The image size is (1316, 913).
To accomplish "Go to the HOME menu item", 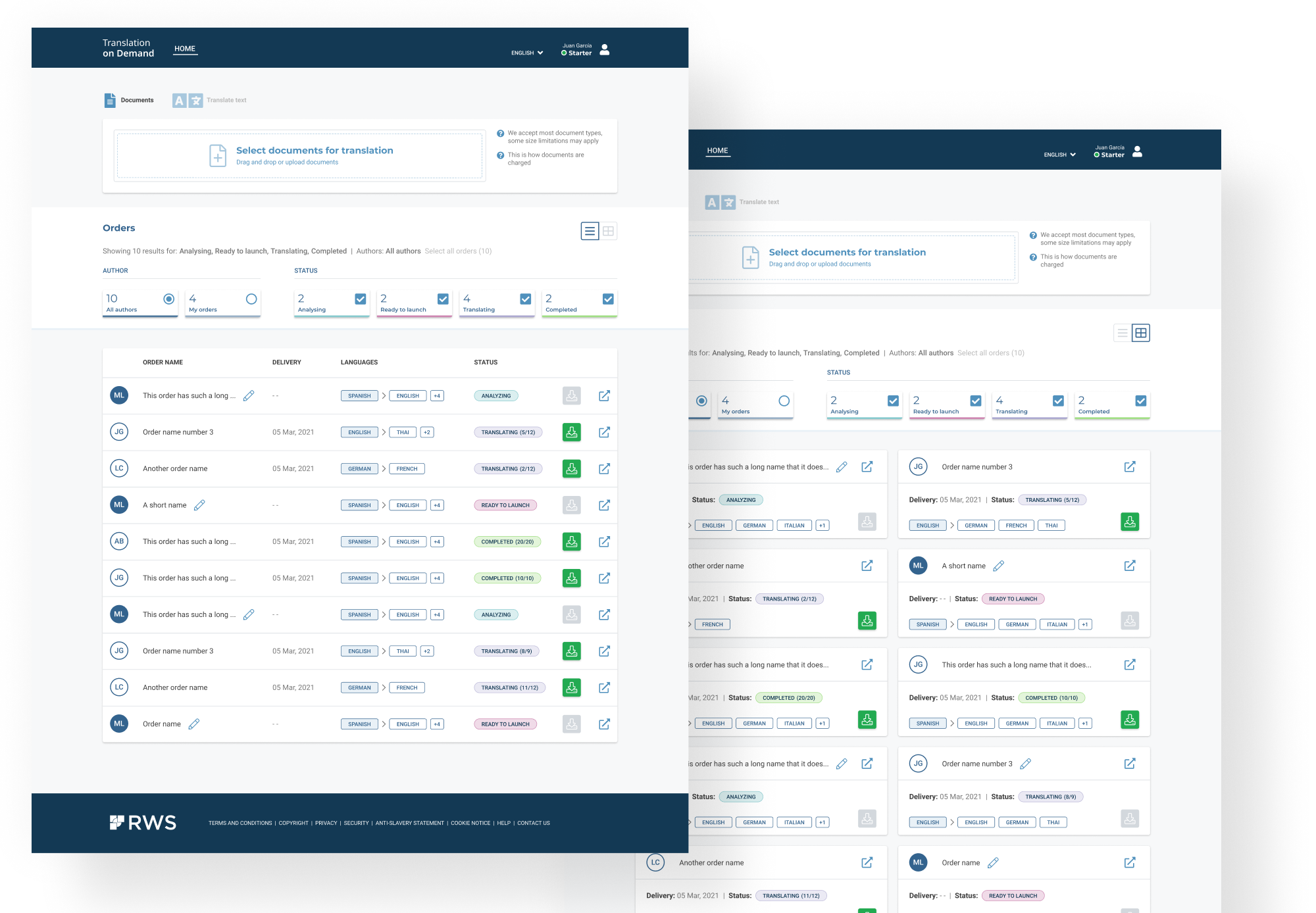I will point(185,49).
